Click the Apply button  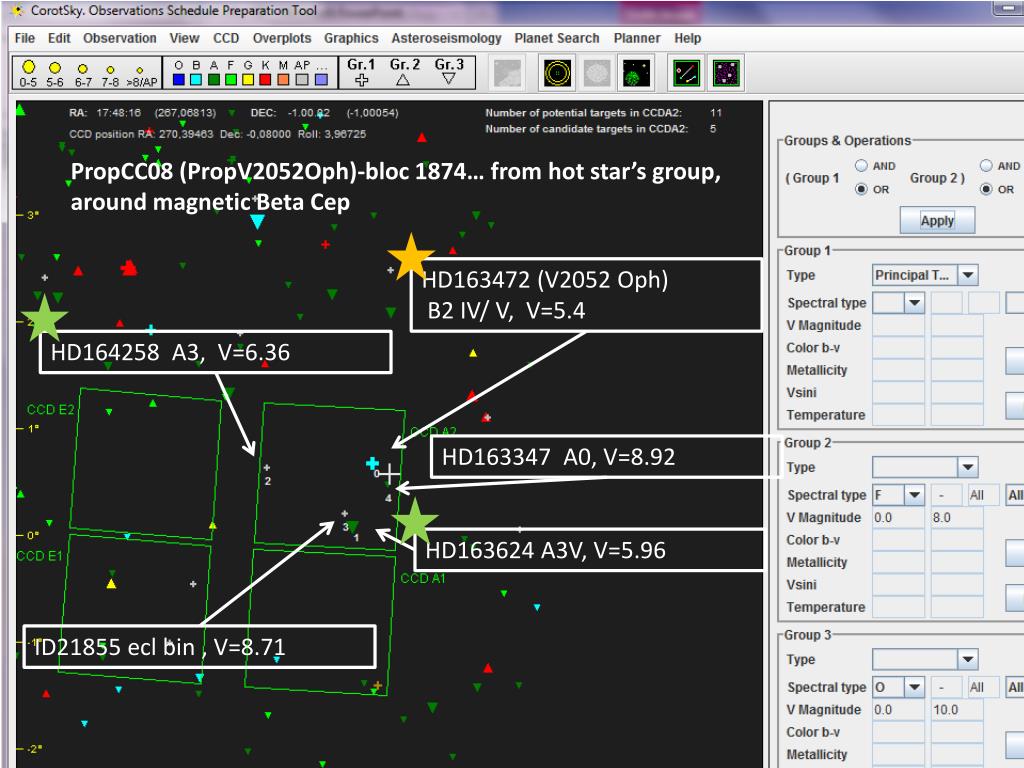tap(937, 221)
